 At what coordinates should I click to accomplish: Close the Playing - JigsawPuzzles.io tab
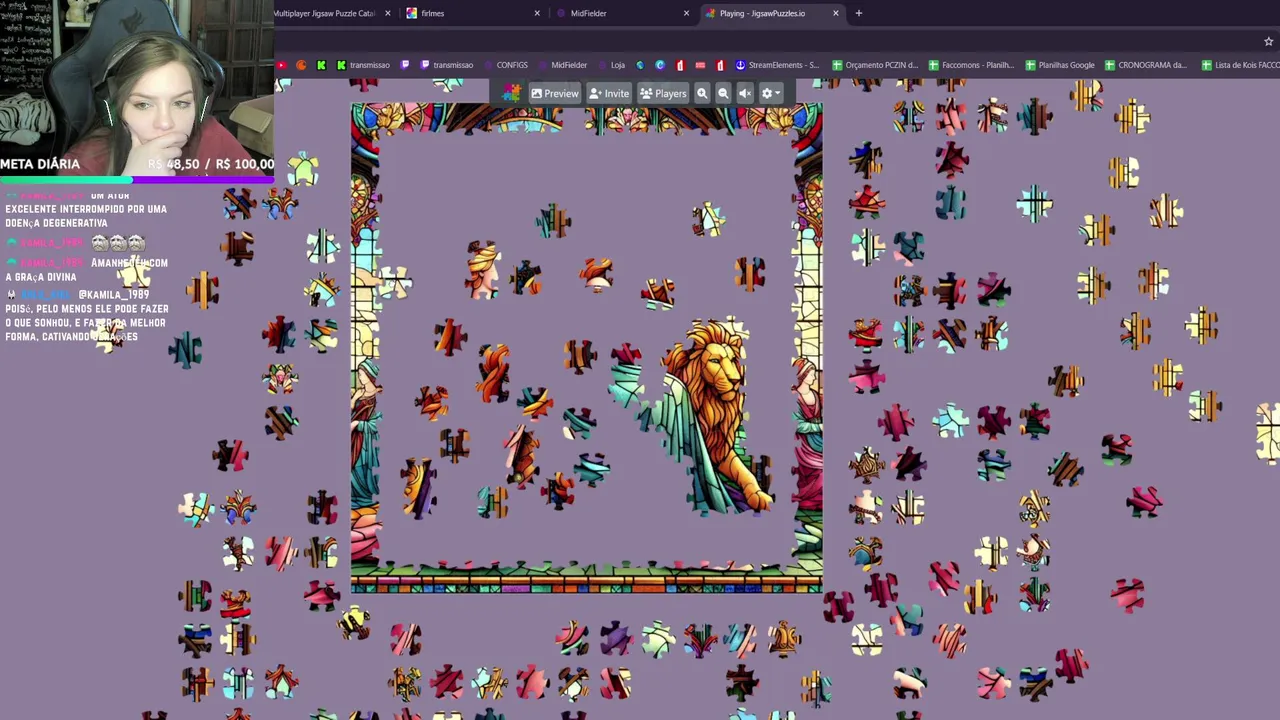point(835,13)
